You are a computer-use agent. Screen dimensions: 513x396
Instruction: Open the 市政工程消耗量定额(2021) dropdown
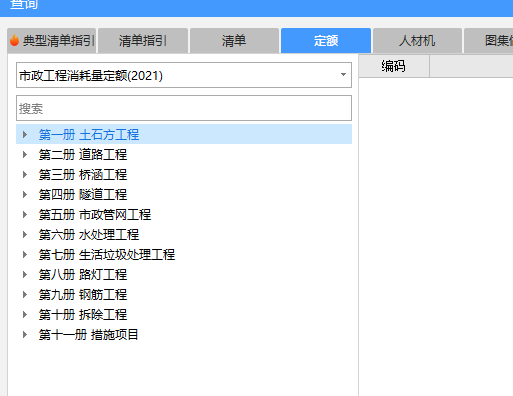(x=184, y=75)
